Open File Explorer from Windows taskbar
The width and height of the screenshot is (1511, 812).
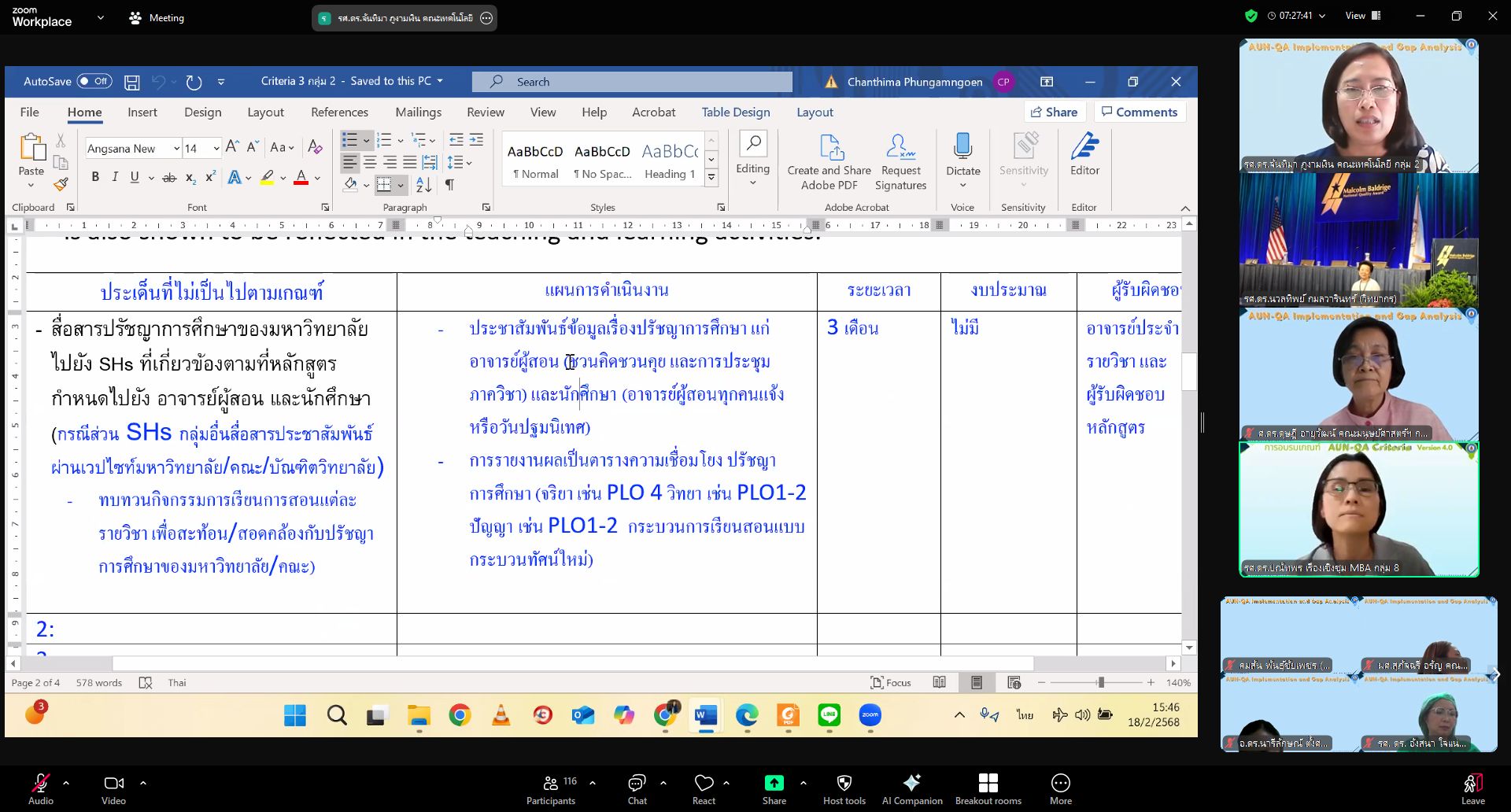coord(419,715)
